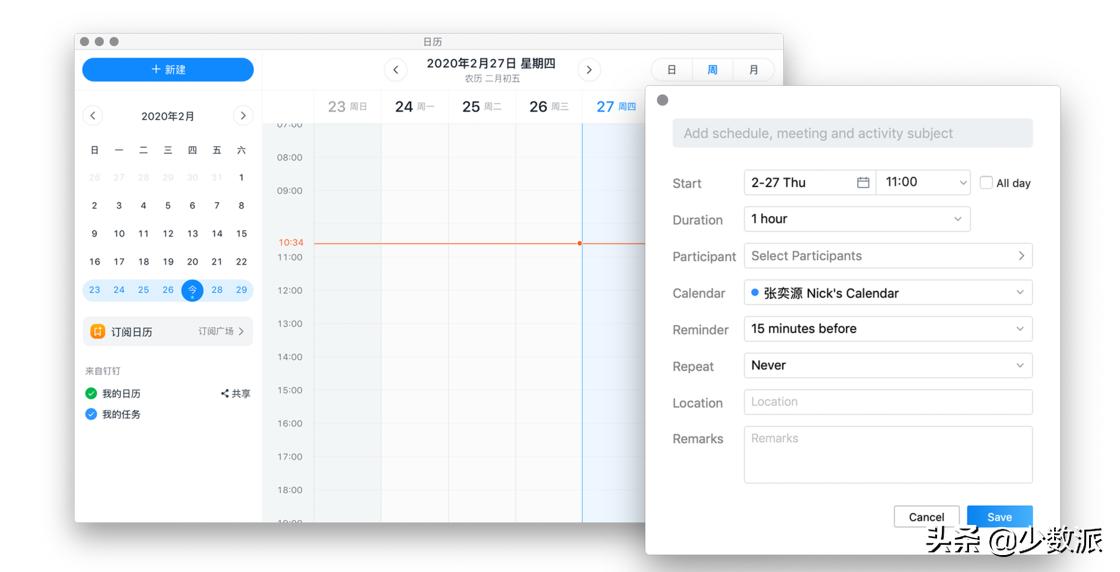Click the 2020年2月27日 星期四 header date
The image size is (1120, 572).
tap(491, 64)
